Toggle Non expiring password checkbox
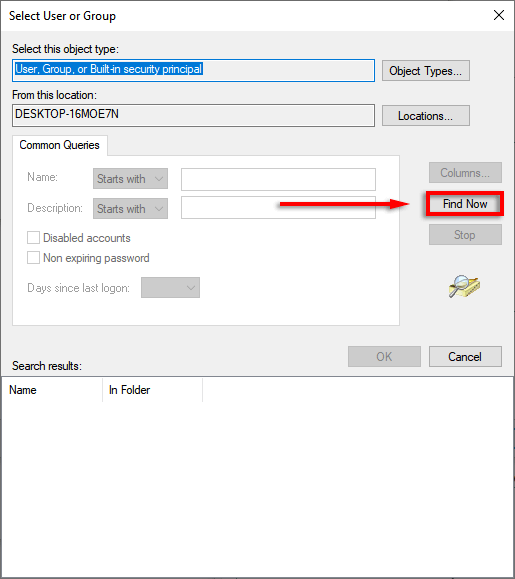The width and height of the screenshot is (515, 579). [33, 257]
